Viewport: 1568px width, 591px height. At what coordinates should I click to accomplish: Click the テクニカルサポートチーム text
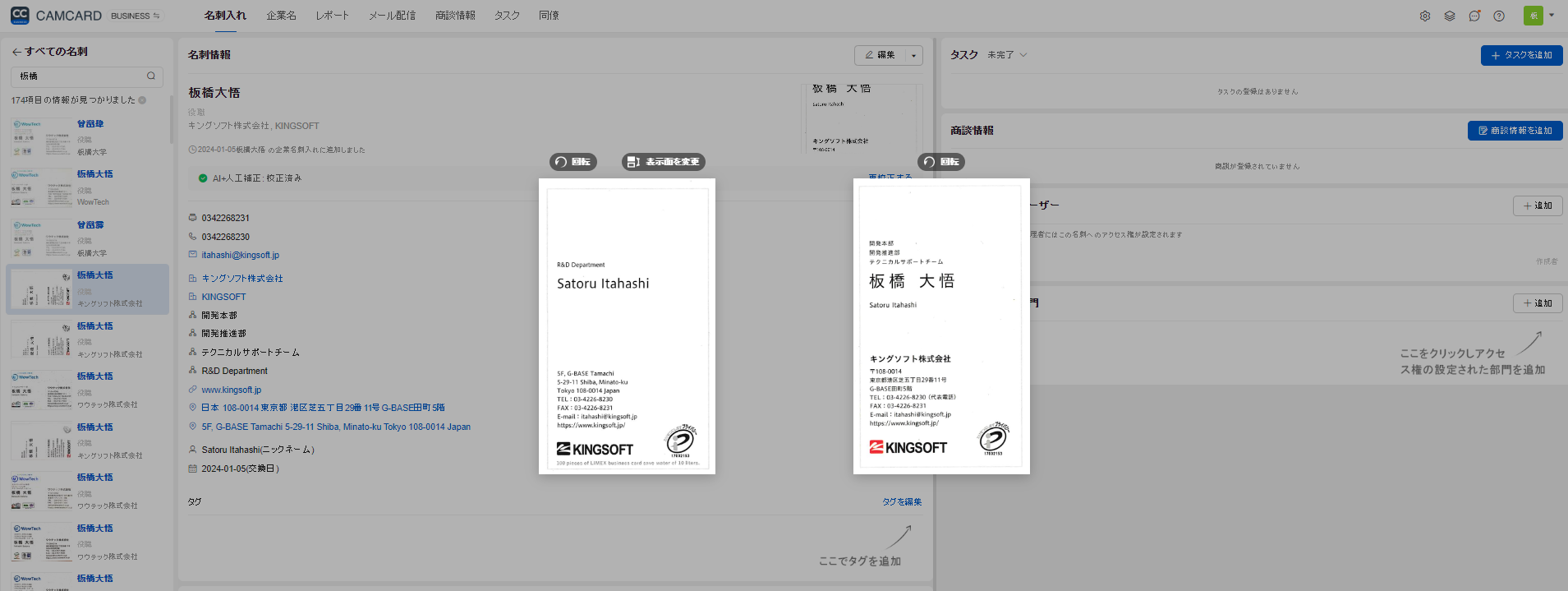tap(251, 353)
